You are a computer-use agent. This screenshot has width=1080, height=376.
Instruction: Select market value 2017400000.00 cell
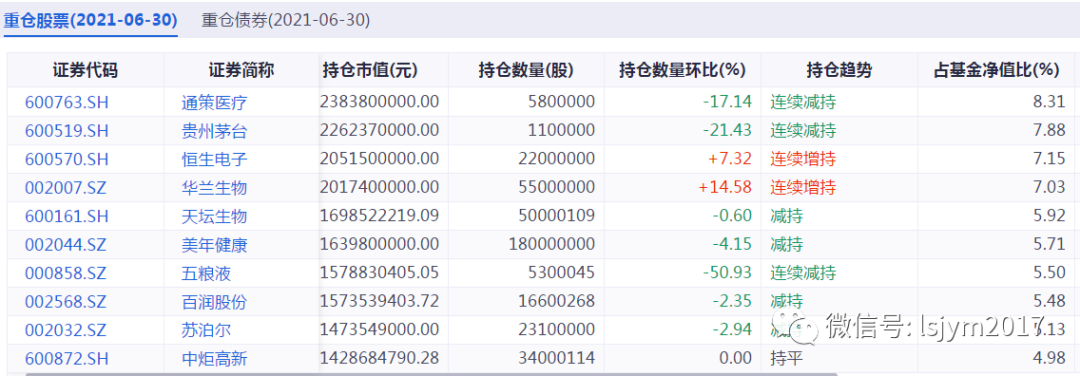point(380,187)
